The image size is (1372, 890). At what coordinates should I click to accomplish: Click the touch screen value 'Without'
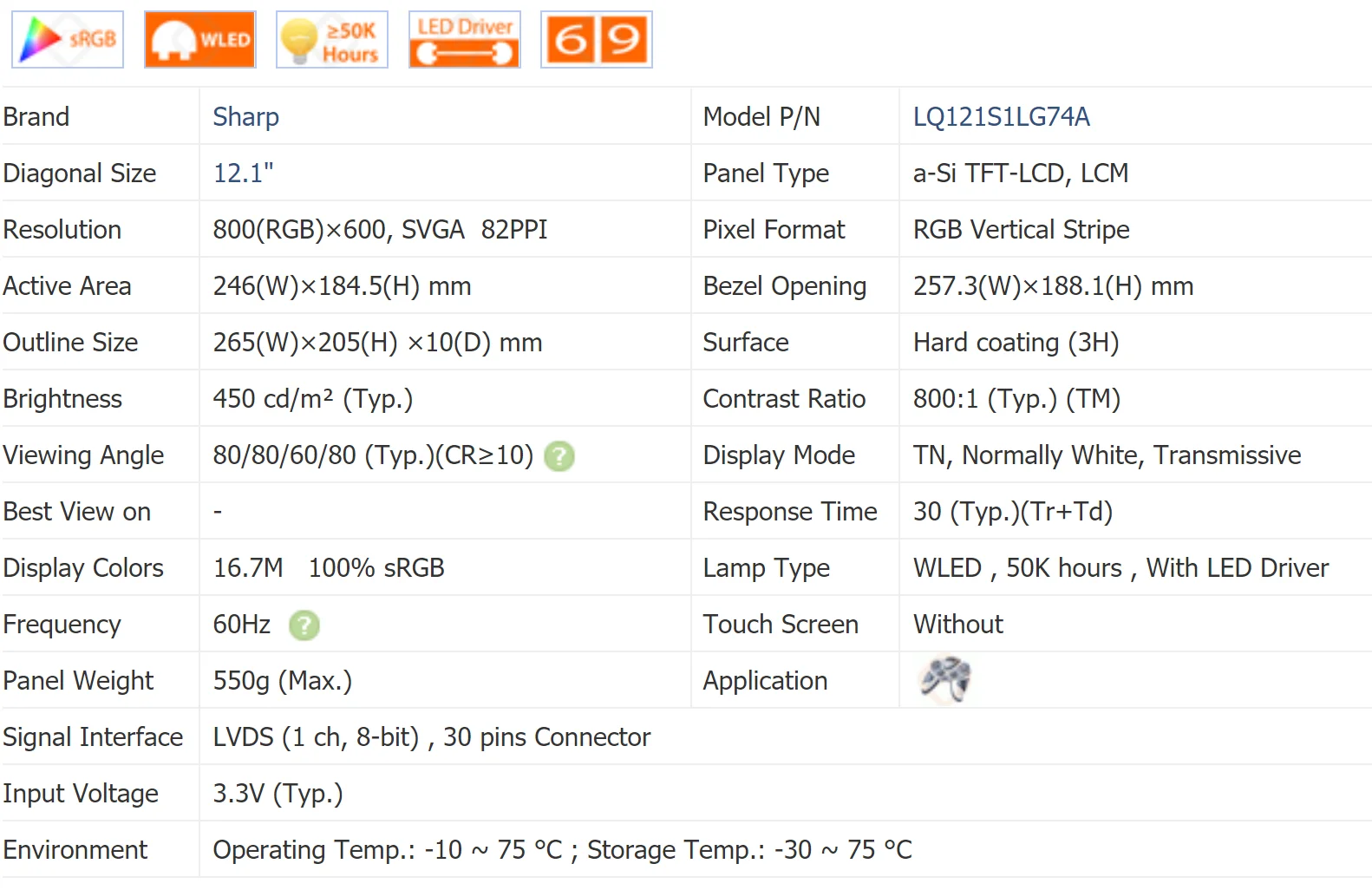[958, 625]
